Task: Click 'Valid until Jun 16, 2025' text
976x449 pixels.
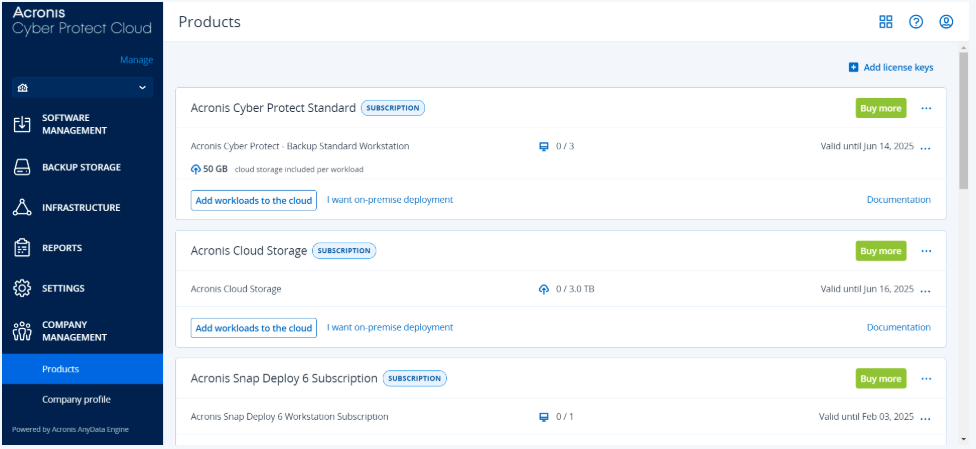Action: coord(867,289)
